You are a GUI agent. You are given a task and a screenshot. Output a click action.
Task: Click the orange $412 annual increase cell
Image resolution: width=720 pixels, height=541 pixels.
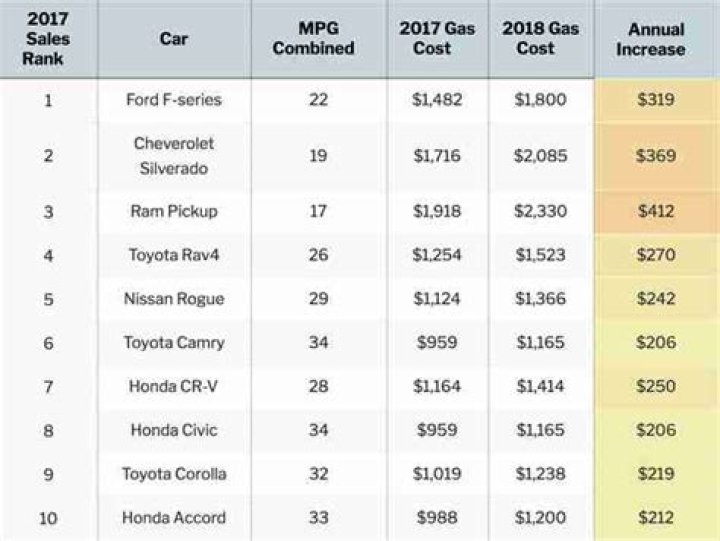(656, 212)
